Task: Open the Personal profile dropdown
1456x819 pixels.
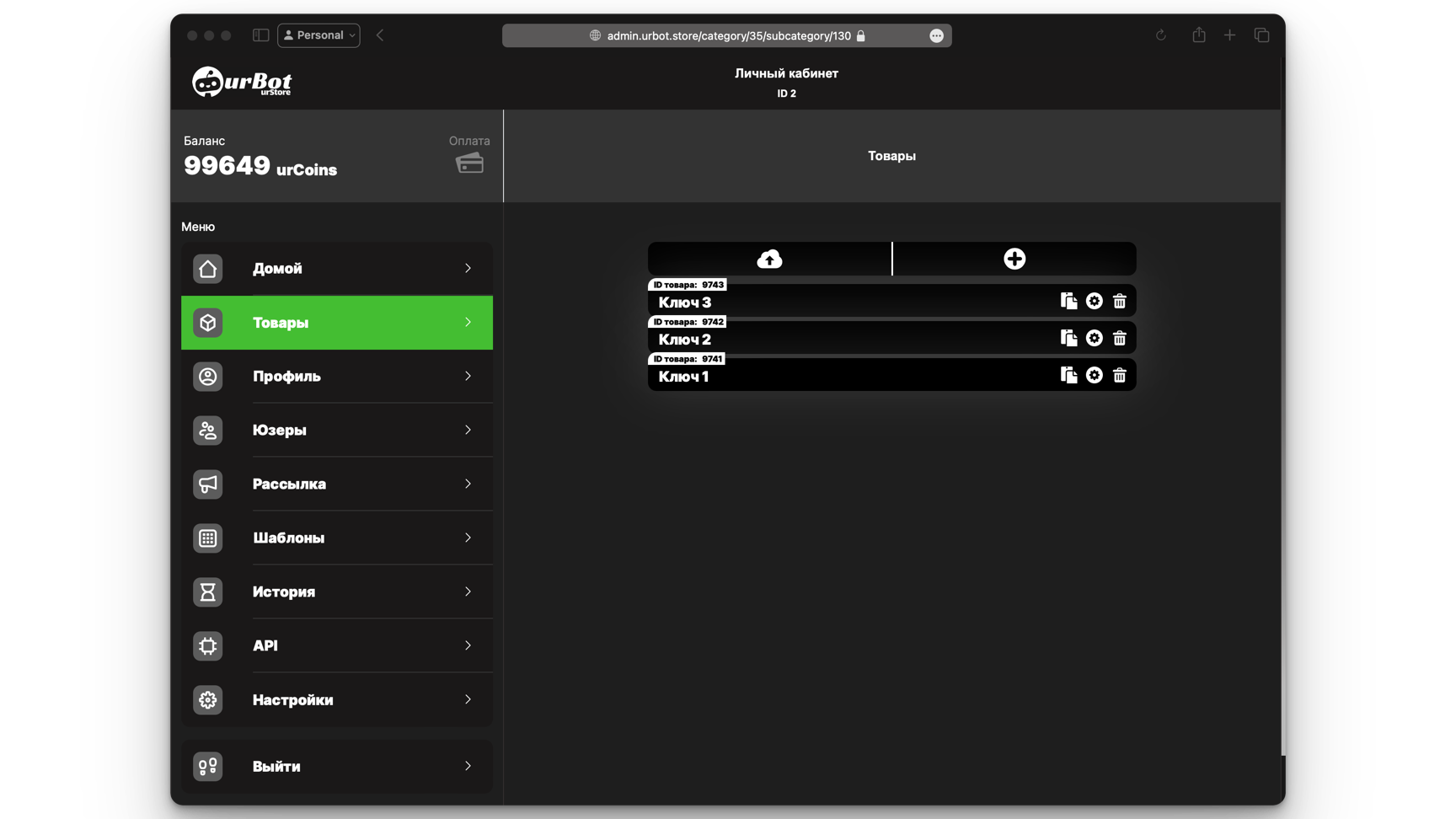Action: point(318,35)
